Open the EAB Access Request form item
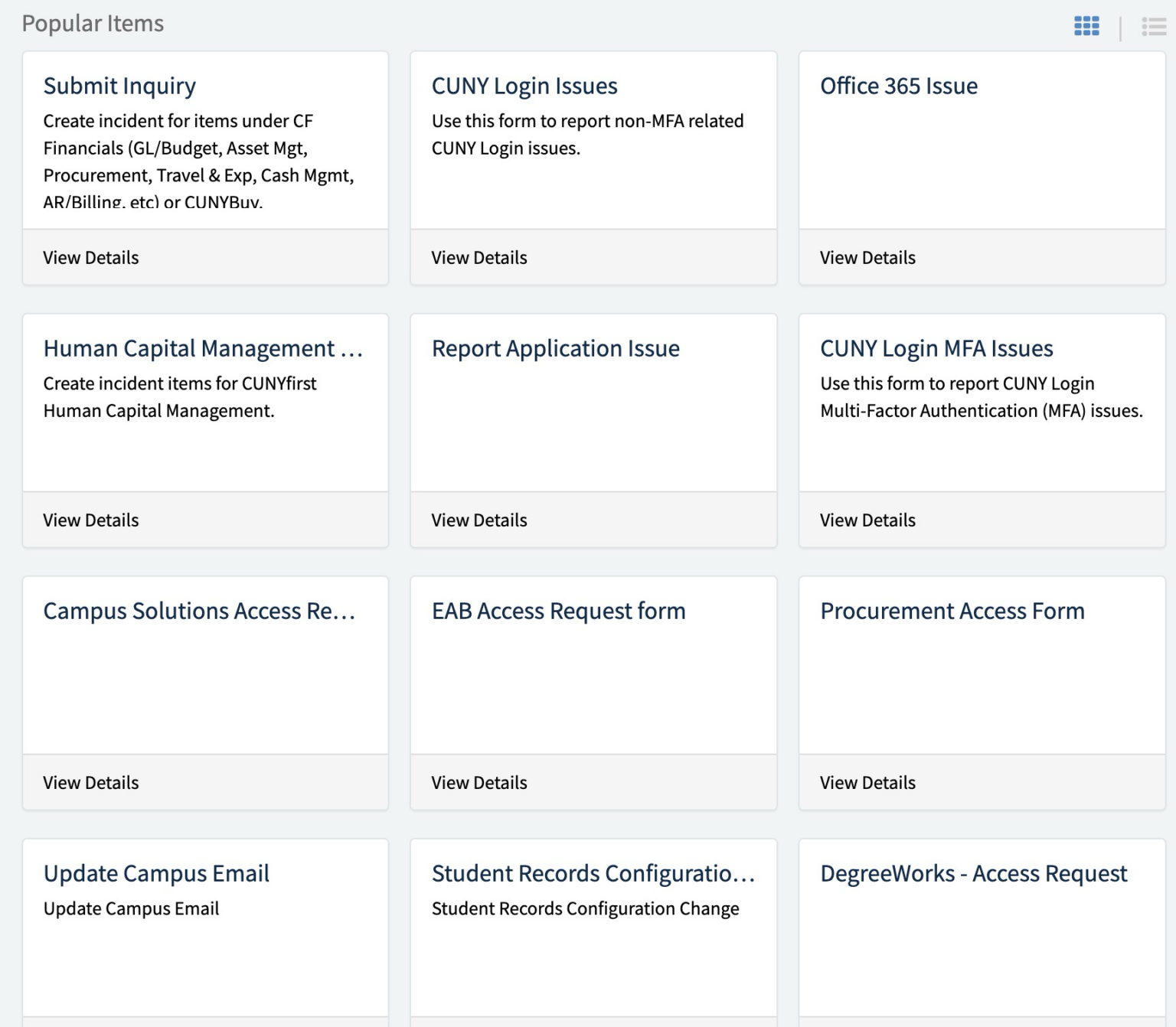Image resolution: width=1176 pixels, height=1027 pixels. 559,611
